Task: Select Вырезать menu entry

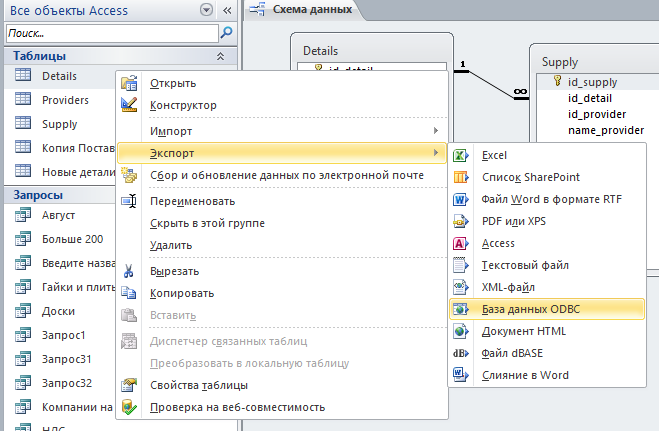Action: (x=282, y=271)
